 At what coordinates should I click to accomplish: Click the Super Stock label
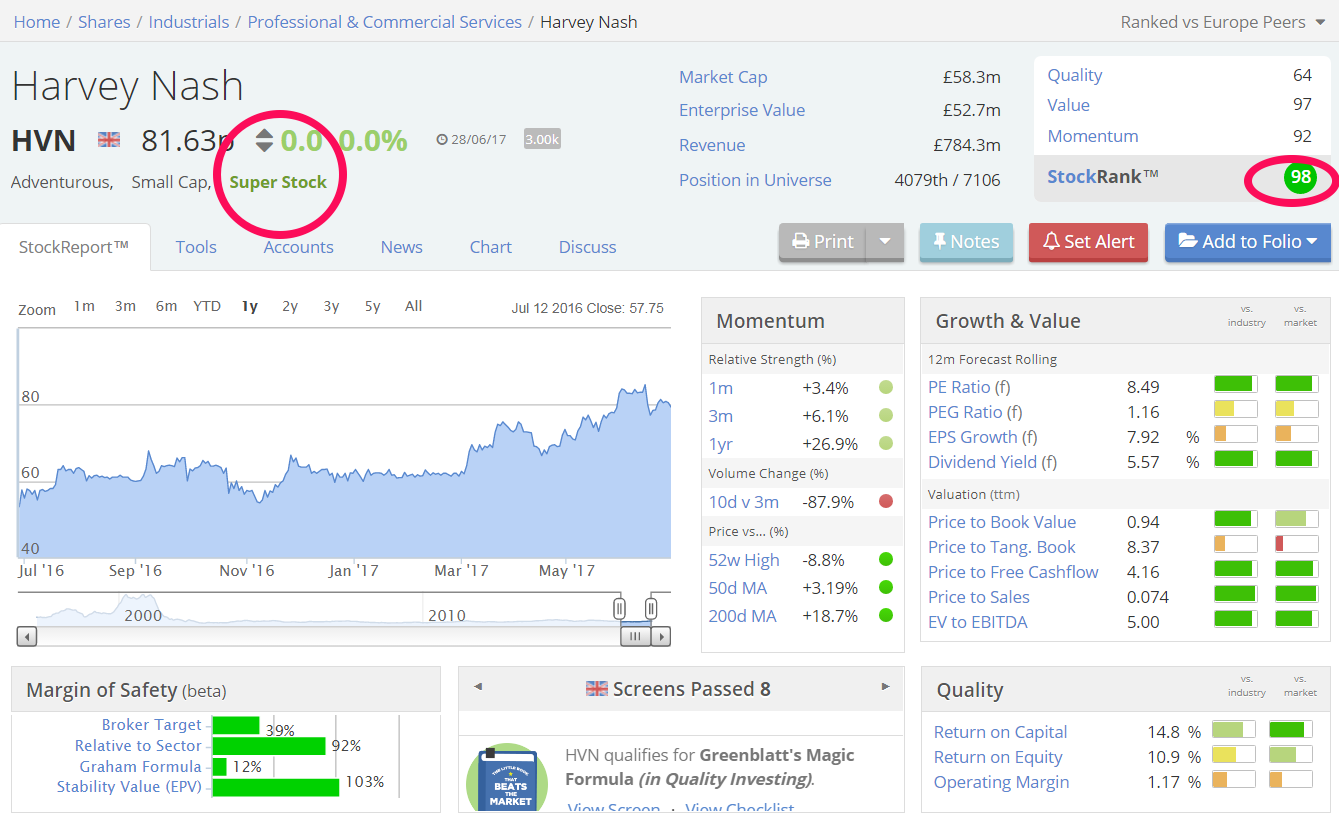pyautogui.click(x=278, y=182)
